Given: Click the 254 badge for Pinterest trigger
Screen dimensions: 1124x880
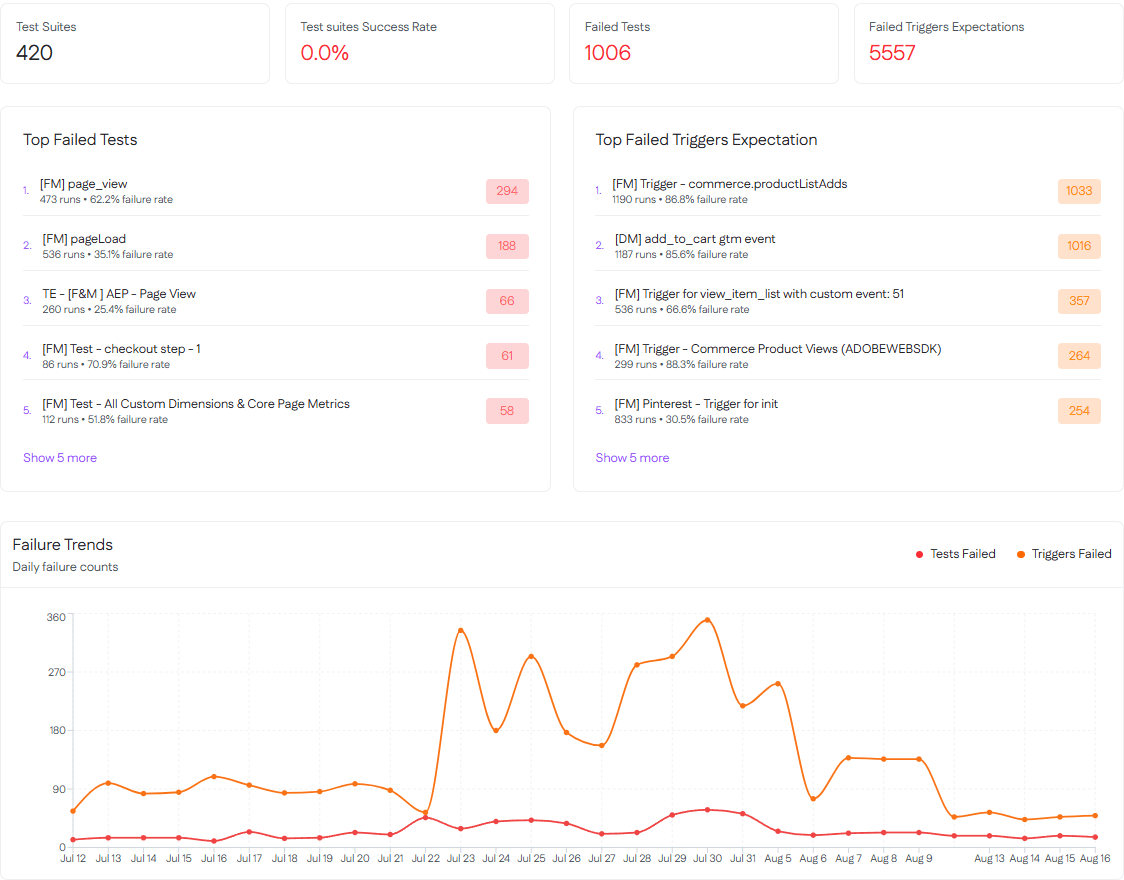Looking at the screenshot, I should pyautogui.click(x=1079, y=410).
